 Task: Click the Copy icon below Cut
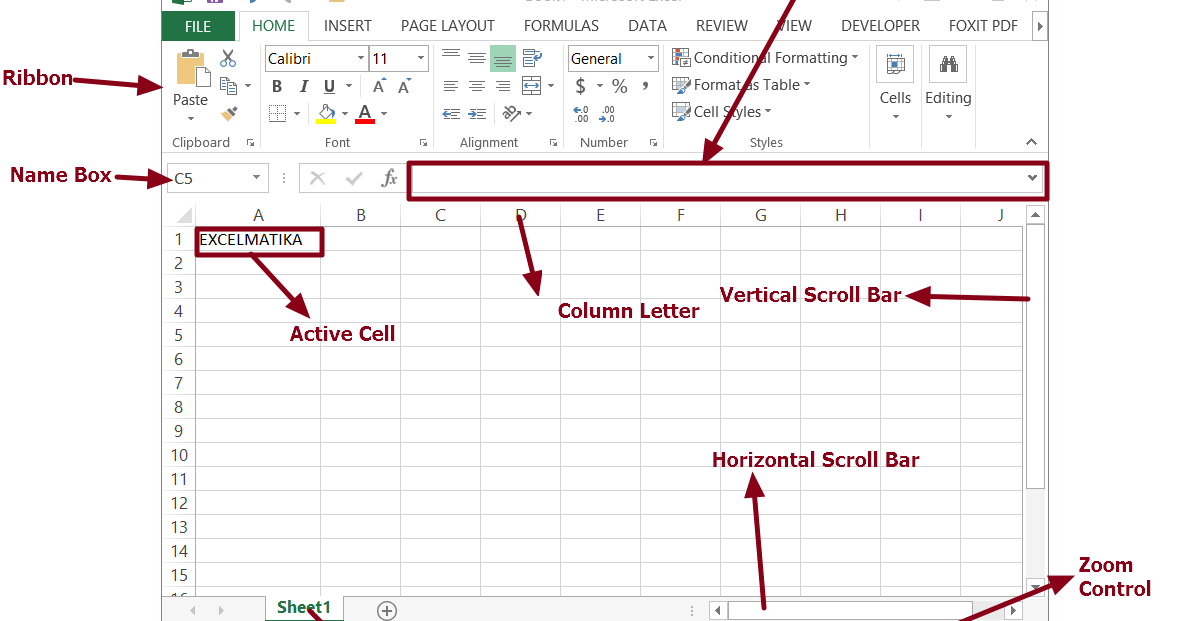(x=228, y=84)
